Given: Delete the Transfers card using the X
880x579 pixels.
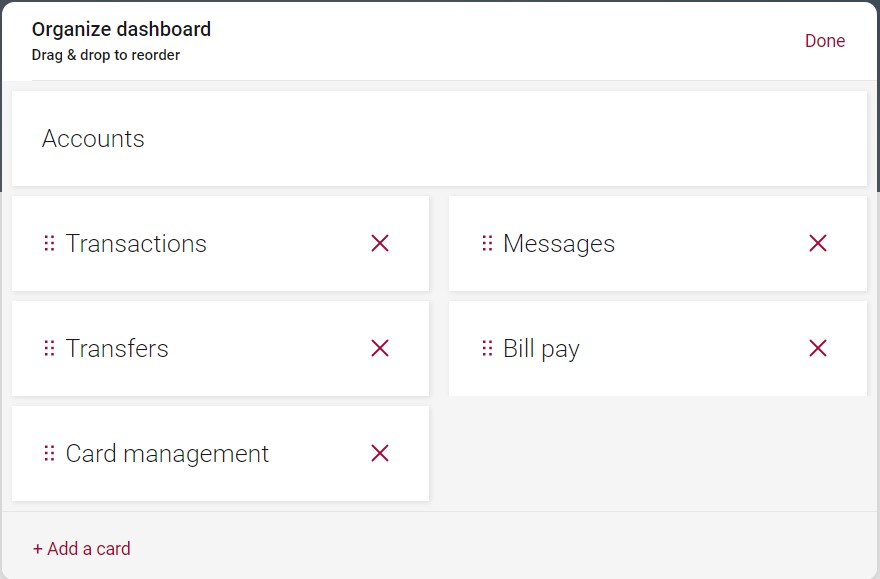Looking at the screenshot, I should [x=380, y=348].
